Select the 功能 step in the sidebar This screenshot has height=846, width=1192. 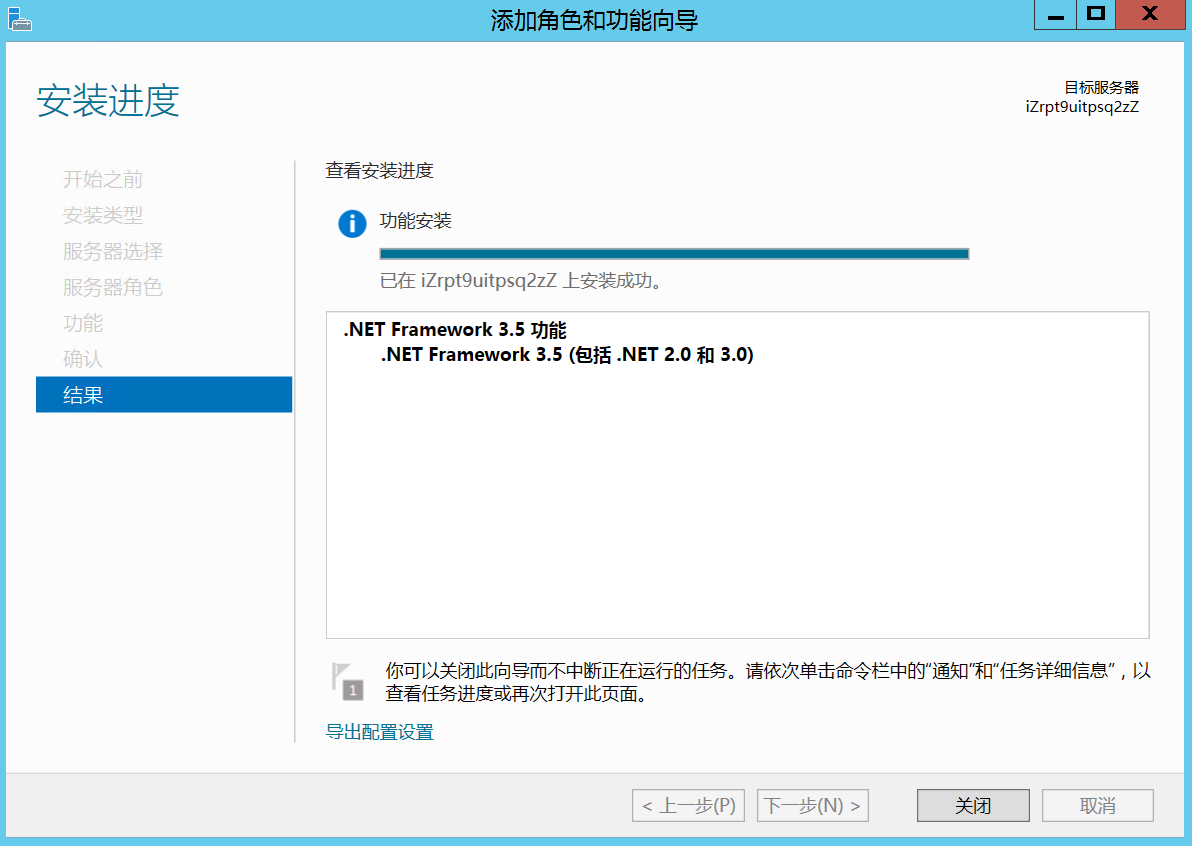[83, 324]
